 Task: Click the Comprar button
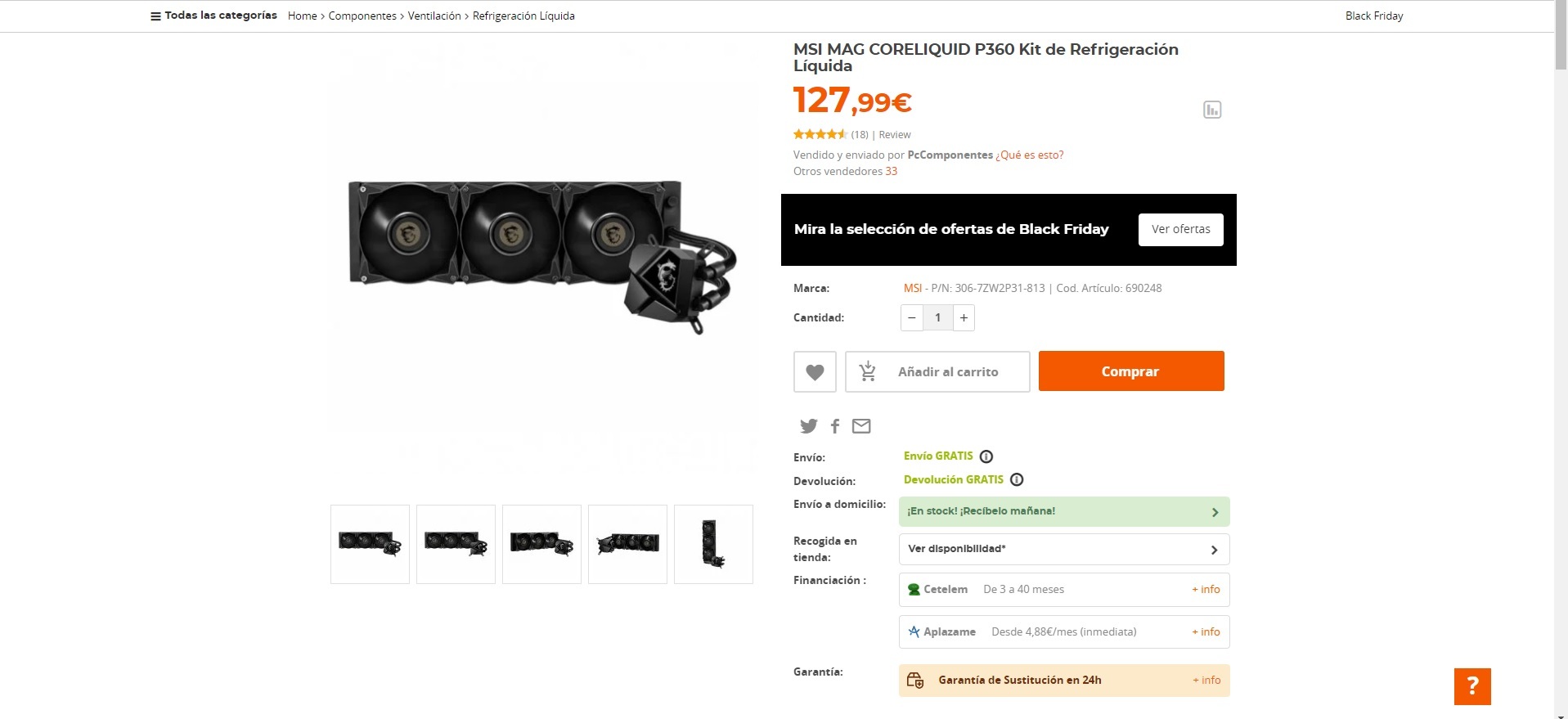(1131, 371)
